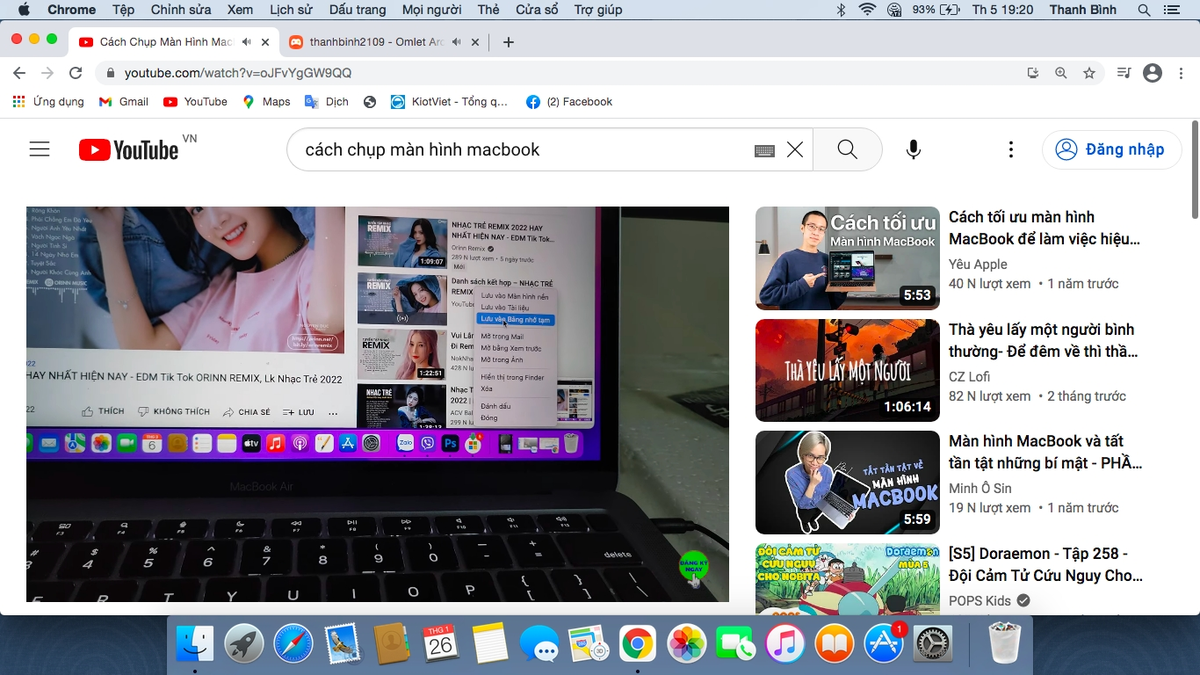Open YouTube settings three-dot menu
The image size is (1200, 675).
(x=1011, y=149)
